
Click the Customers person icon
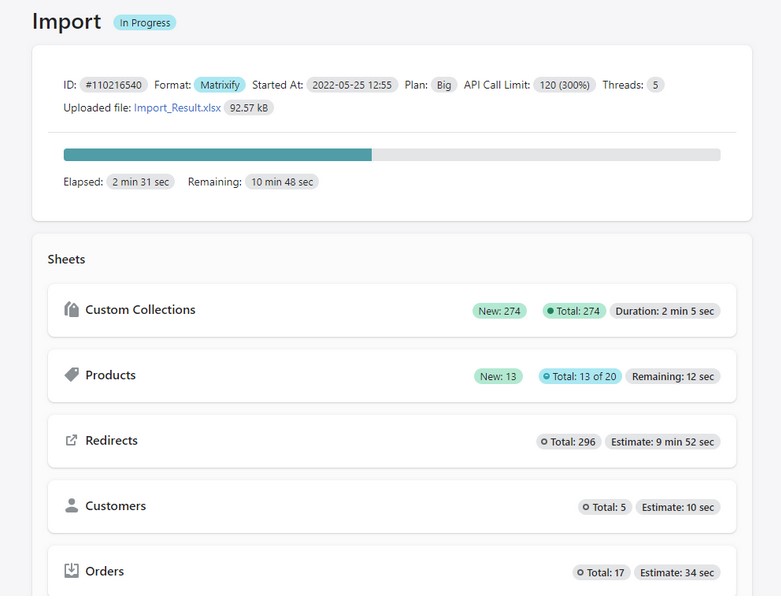pyautogui.click(x=71, y=505)
